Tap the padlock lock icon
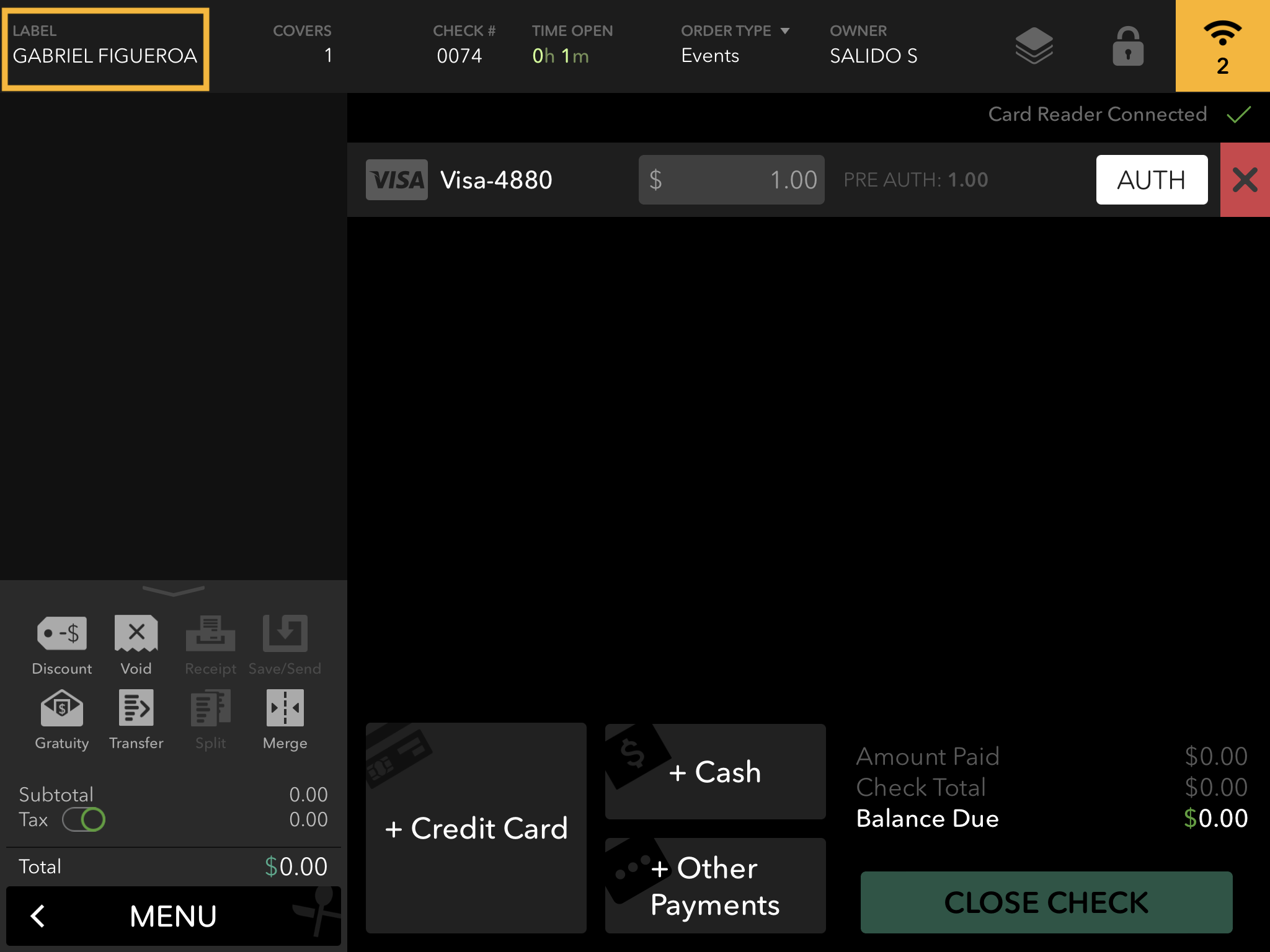 [x=1128, y=46]
